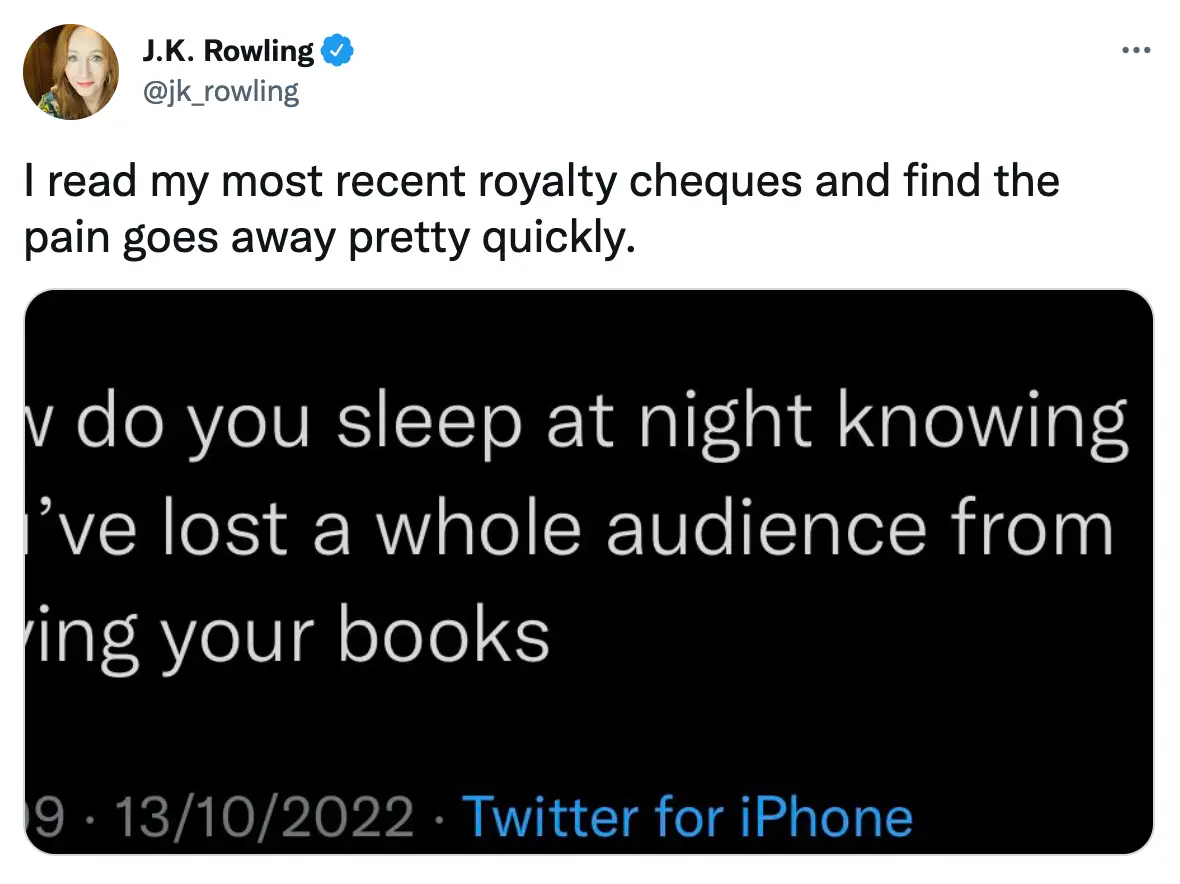The height and width of the screenshot is (884, 1180).
Task: Click J.K. Rowling's profile picture
Action: coord(70,70)
